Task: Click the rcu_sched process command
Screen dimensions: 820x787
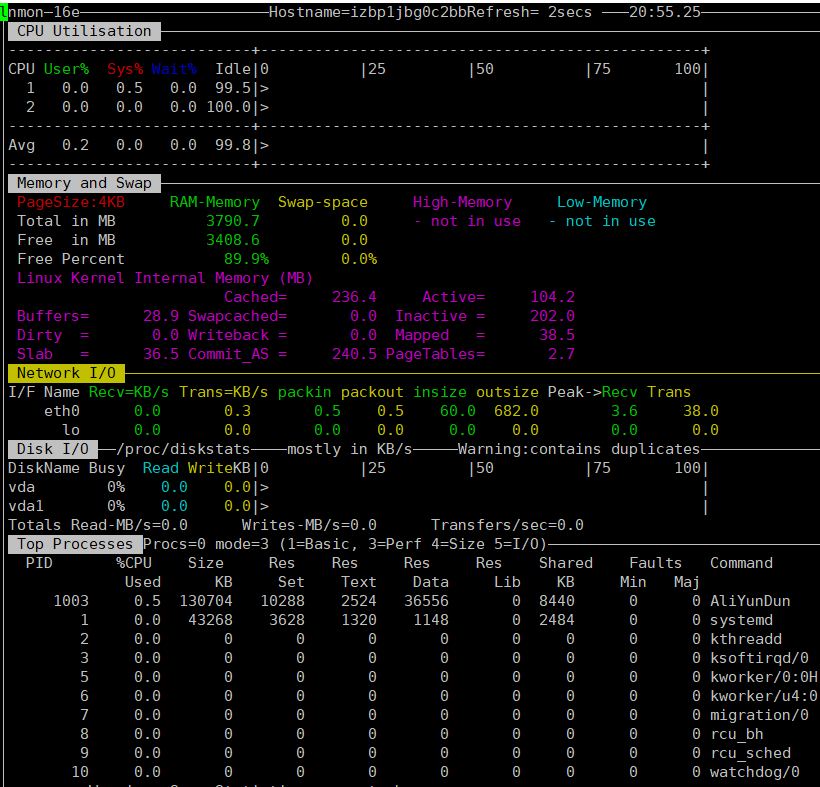Action: click(750, 753)
